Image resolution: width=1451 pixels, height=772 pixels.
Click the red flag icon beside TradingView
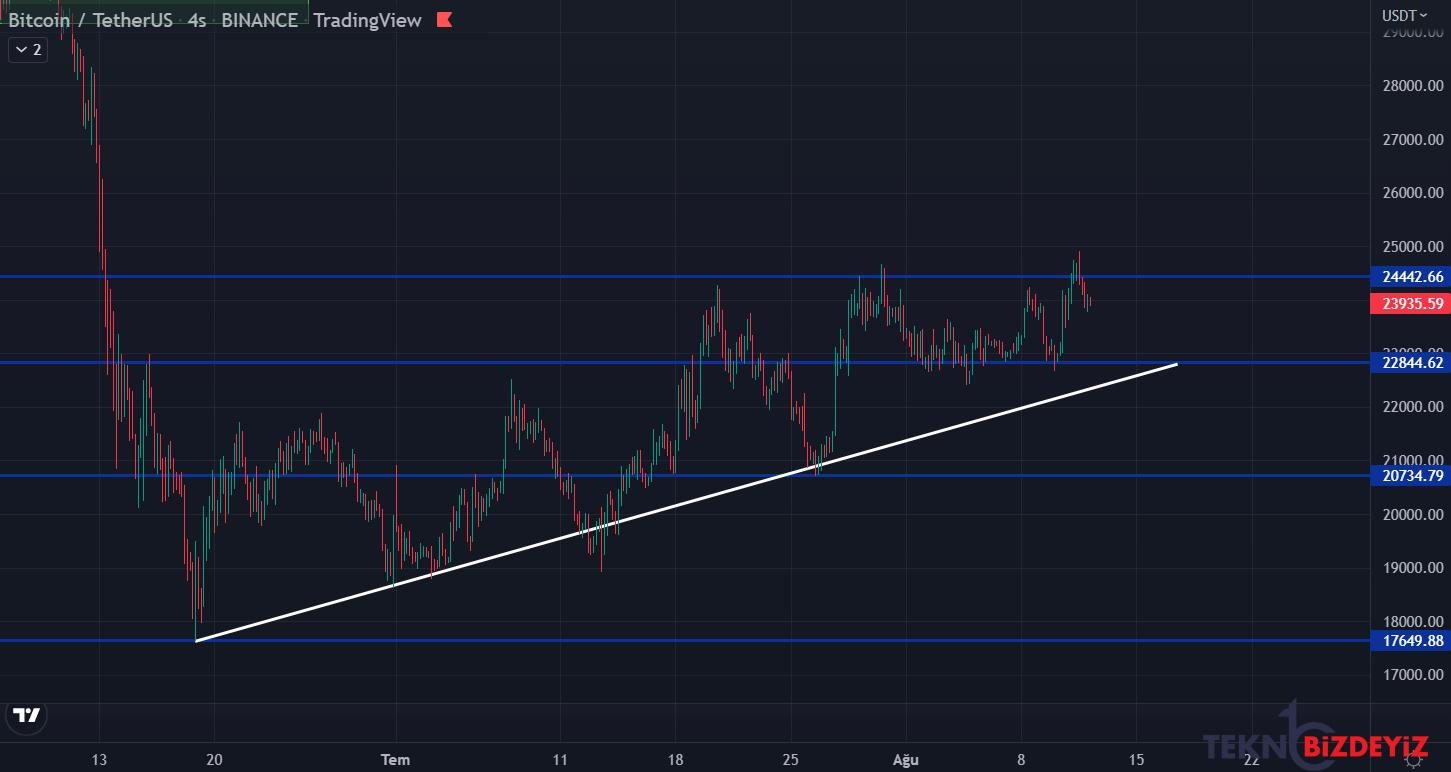pyautogui.click(x=445, y=20)
